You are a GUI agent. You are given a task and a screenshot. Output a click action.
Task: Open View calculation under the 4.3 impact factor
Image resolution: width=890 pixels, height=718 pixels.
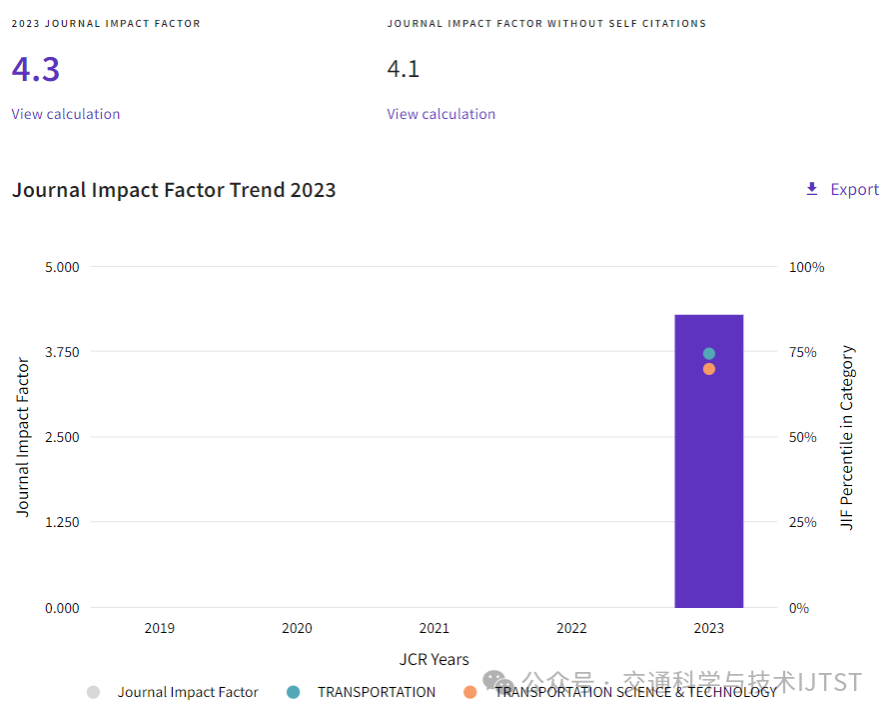(66, 114)
